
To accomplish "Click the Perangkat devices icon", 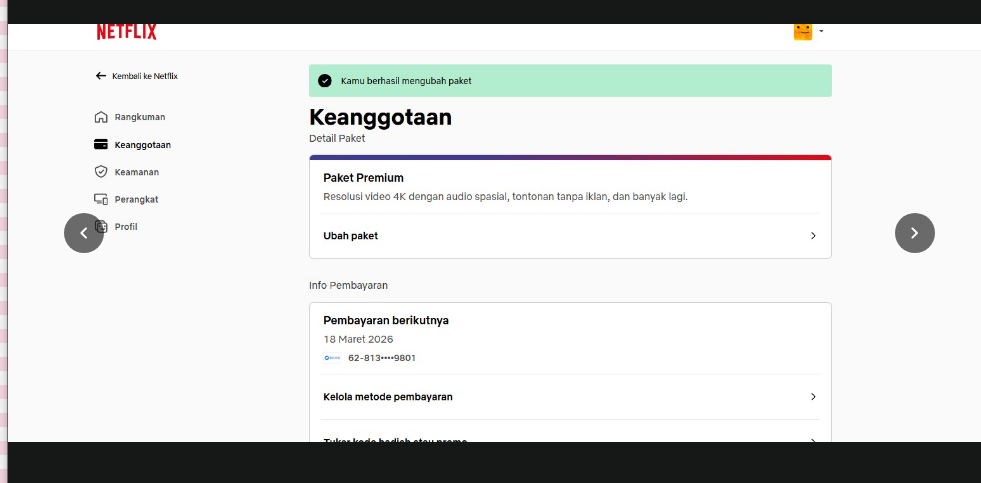I will 101,199.
